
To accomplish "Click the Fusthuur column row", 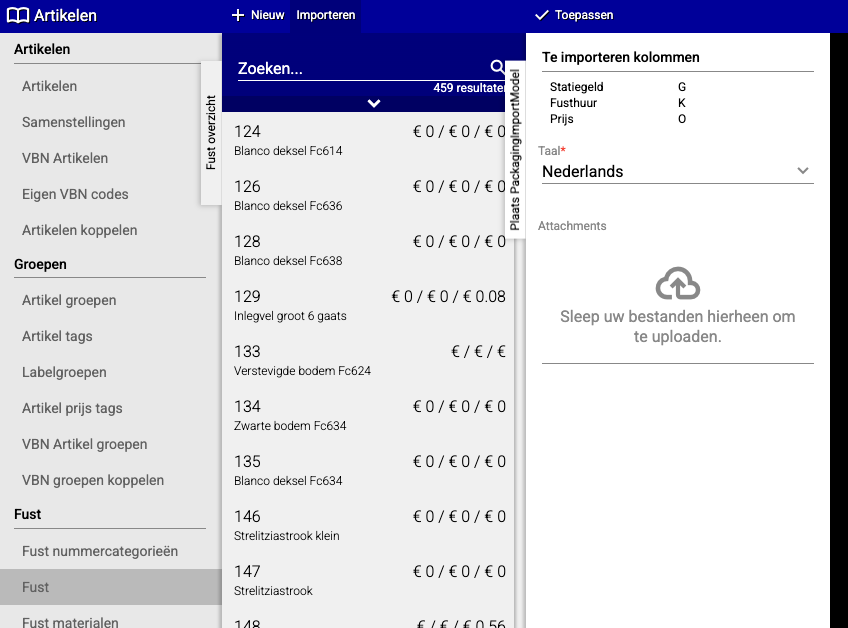I will click(618, 103).
